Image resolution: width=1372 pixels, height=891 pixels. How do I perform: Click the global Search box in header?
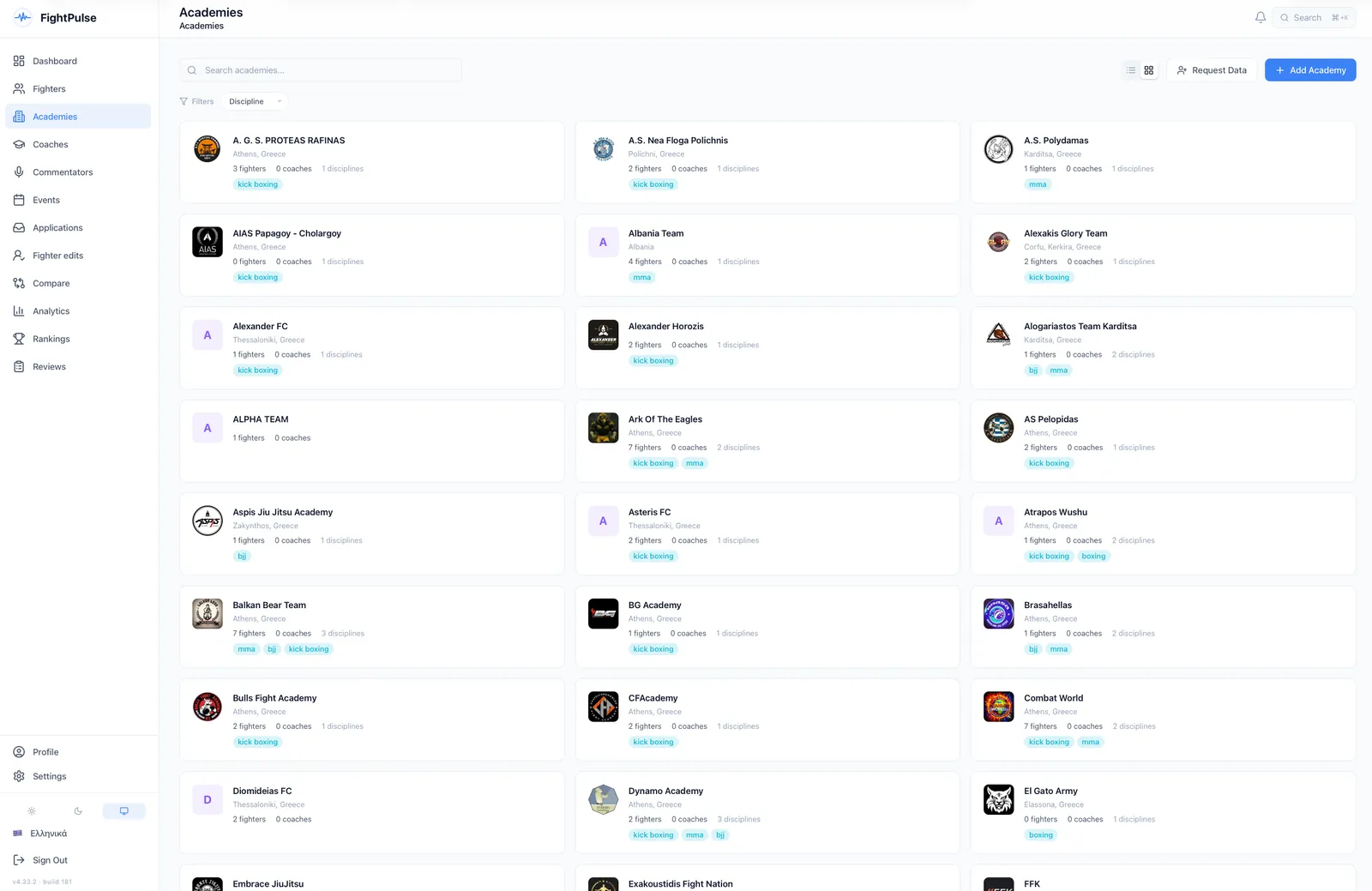1315,17
